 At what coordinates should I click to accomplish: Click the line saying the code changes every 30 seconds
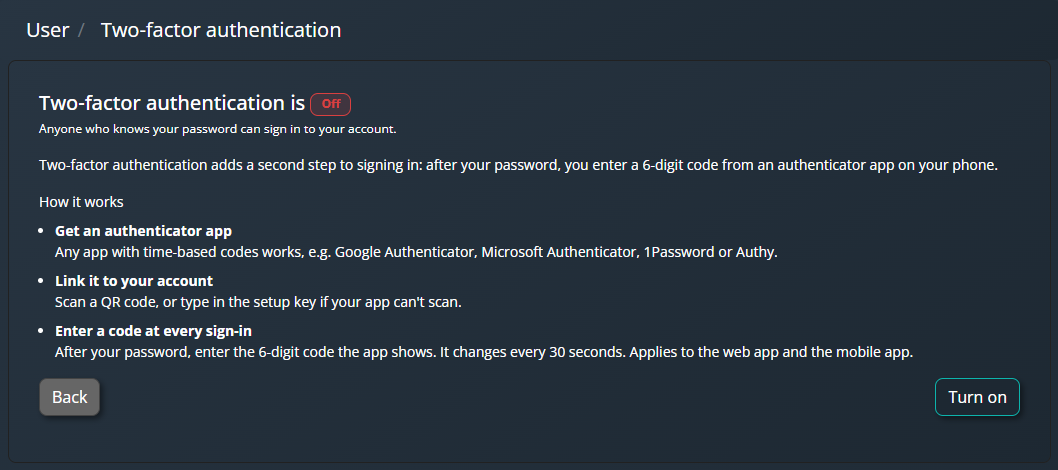click(484, 353)
